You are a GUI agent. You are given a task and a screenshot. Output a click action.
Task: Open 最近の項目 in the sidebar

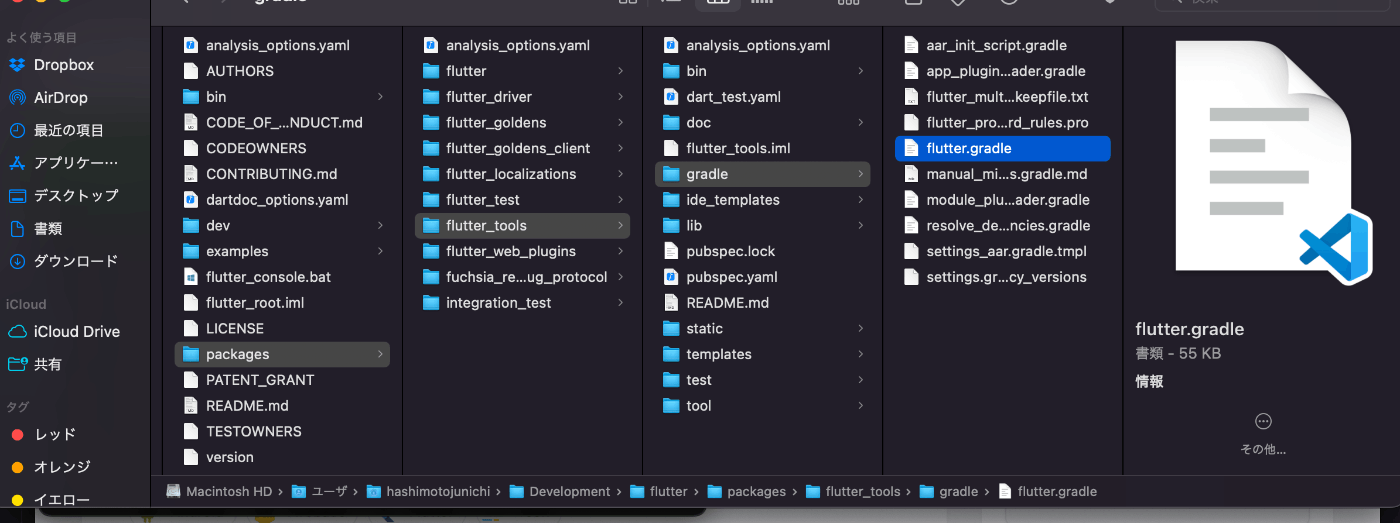pos(69,131)
